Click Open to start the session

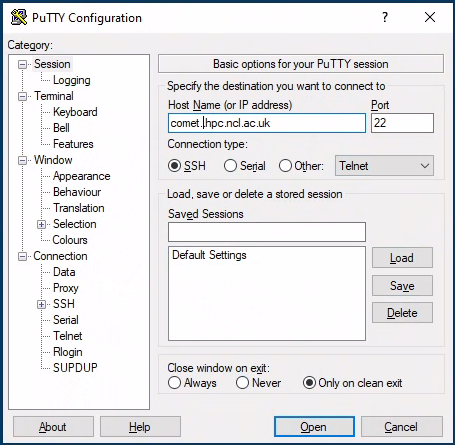tap(314, 427)
